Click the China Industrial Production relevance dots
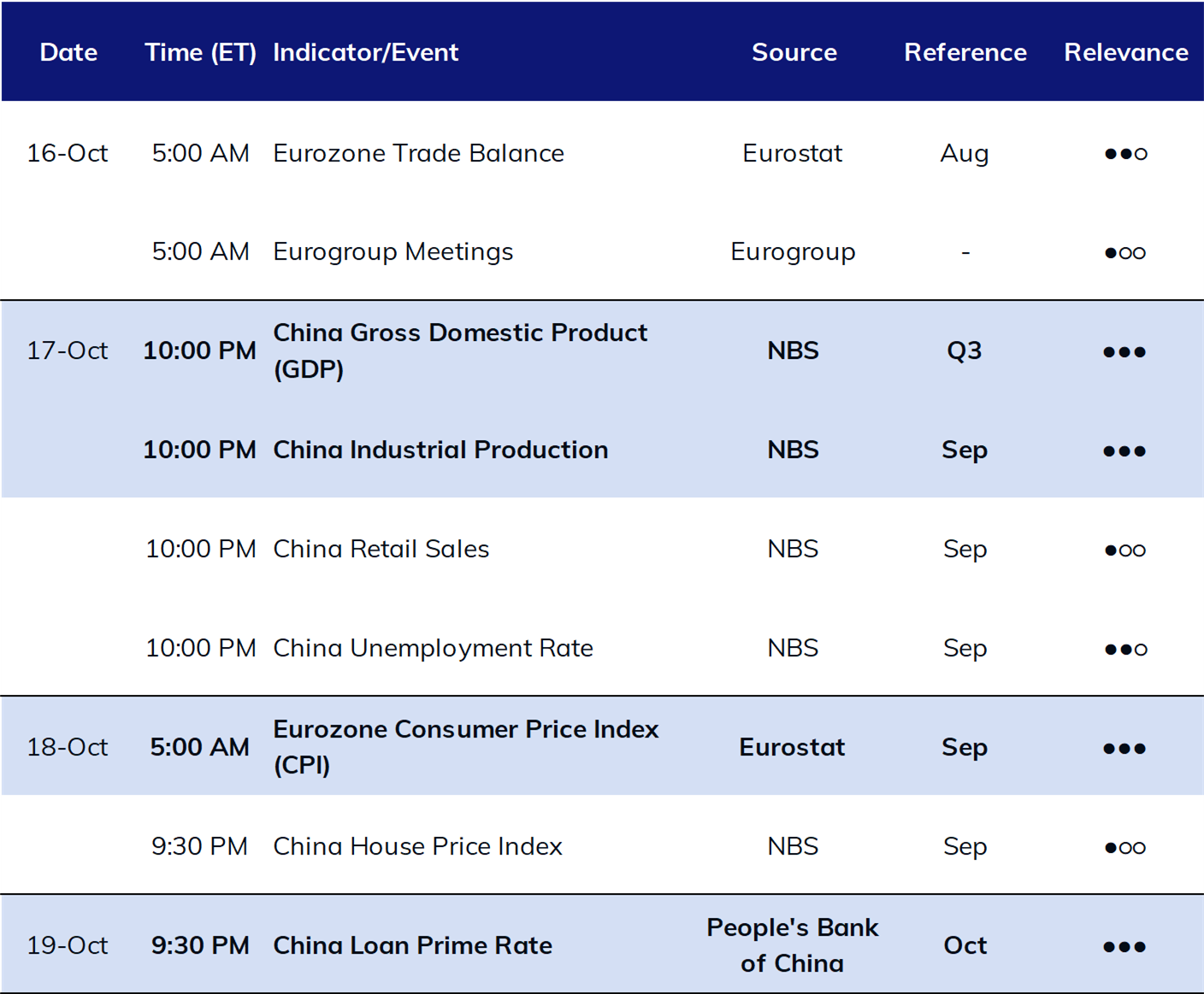 pos(1124,451)
